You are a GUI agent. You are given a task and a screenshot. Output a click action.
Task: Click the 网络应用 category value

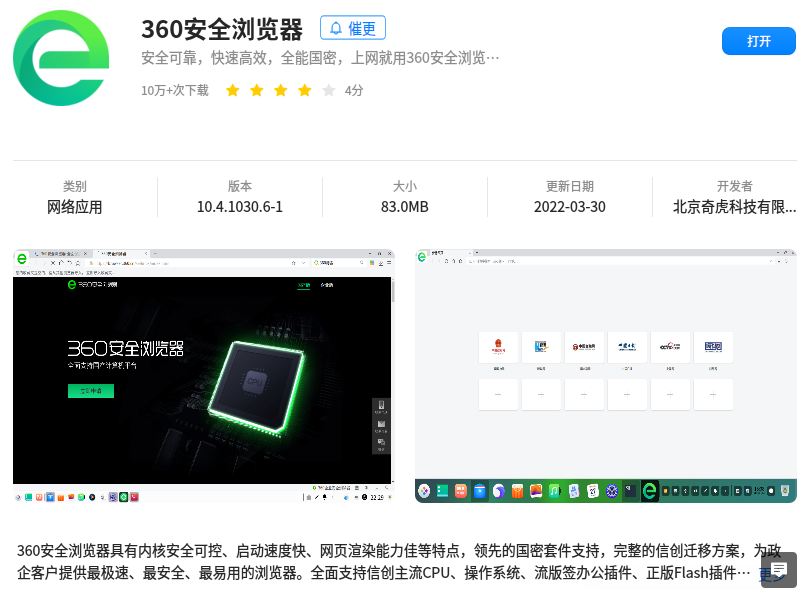[74, 207]
